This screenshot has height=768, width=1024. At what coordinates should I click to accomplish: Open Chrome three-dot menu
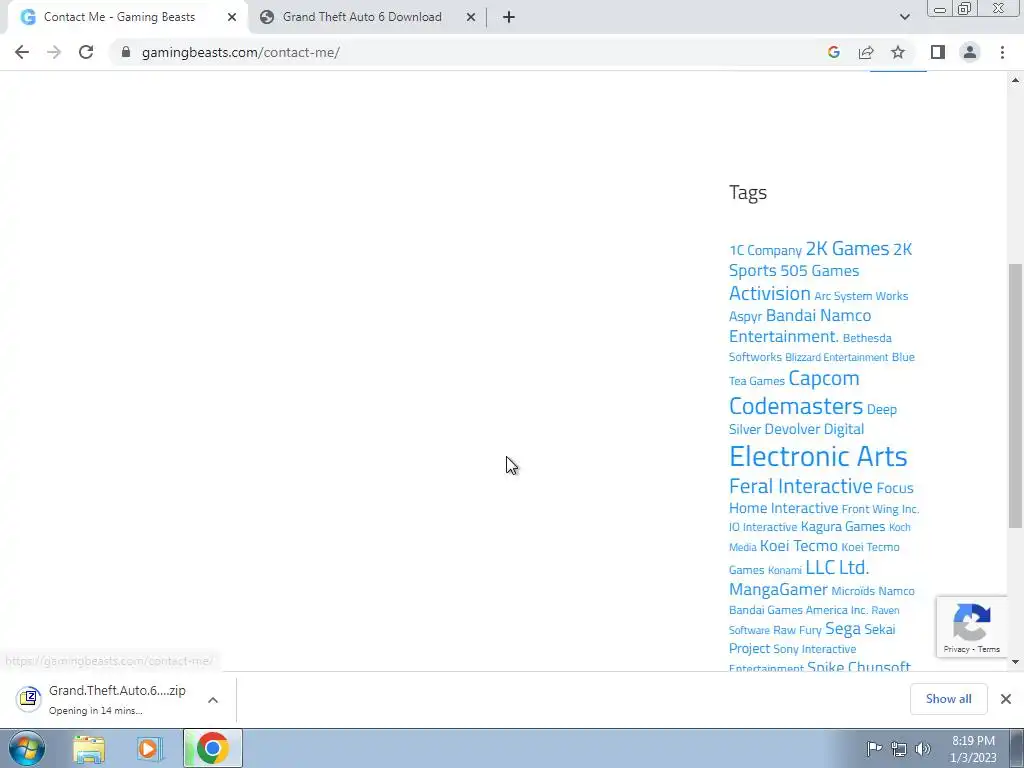1002,52
